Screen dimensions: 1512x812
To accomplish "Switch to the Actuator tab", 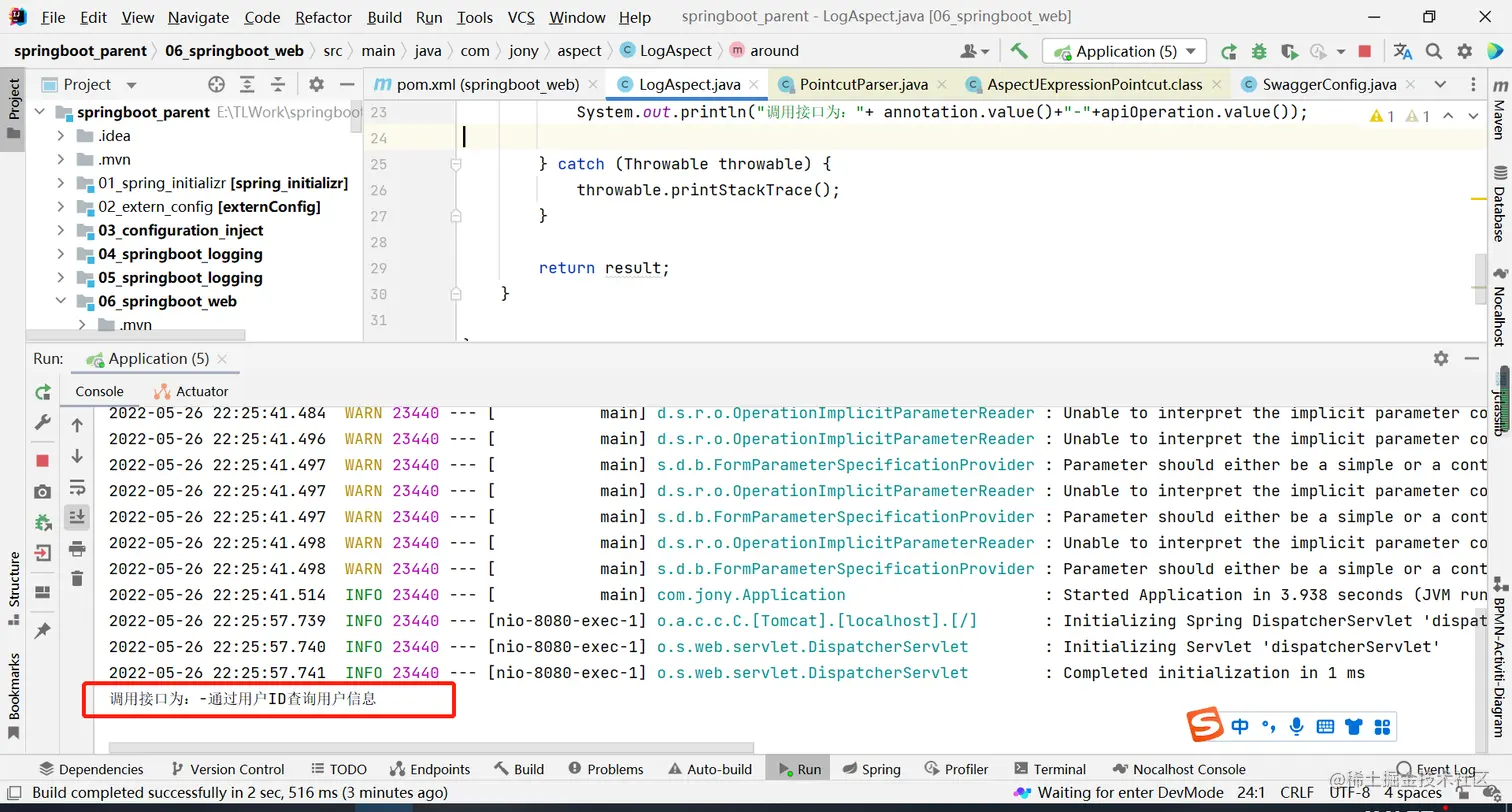I will (191, 392).
